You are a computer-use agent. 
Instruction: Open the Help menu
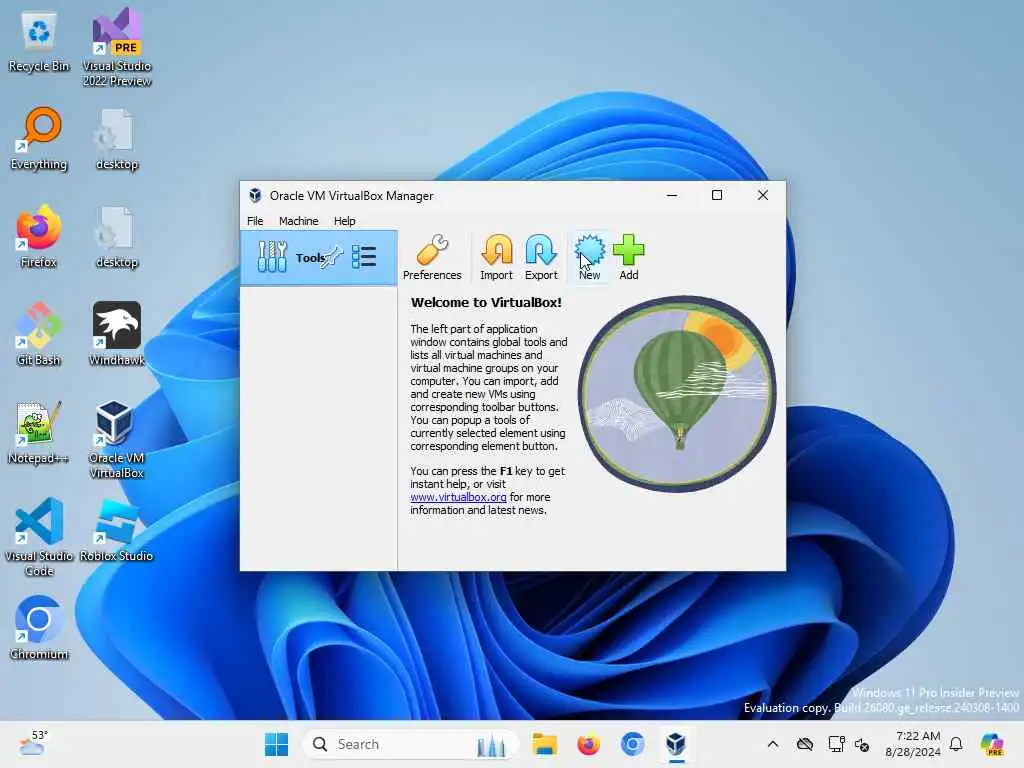pos(344,221)
